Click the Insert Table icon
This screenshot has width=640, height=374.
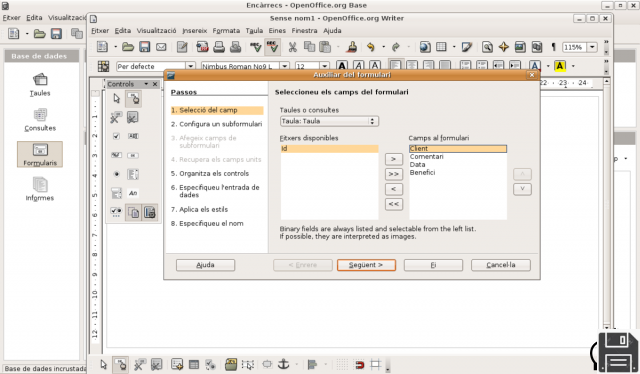coord(441,47)
